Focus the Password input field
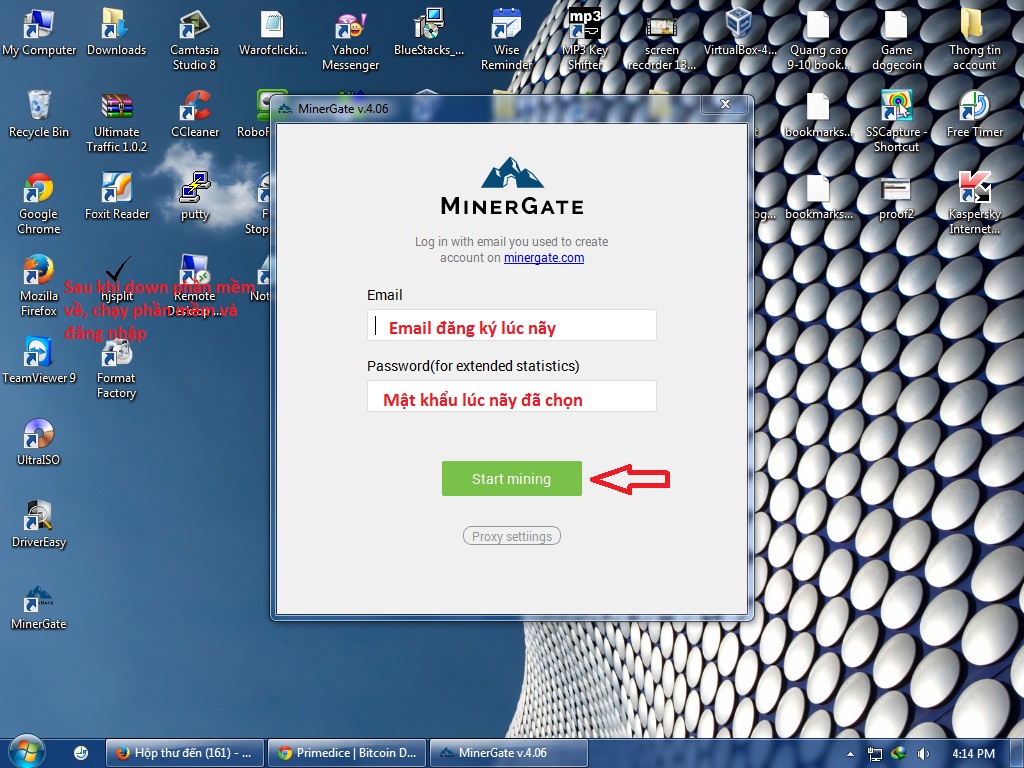 (x=511, y=396)
